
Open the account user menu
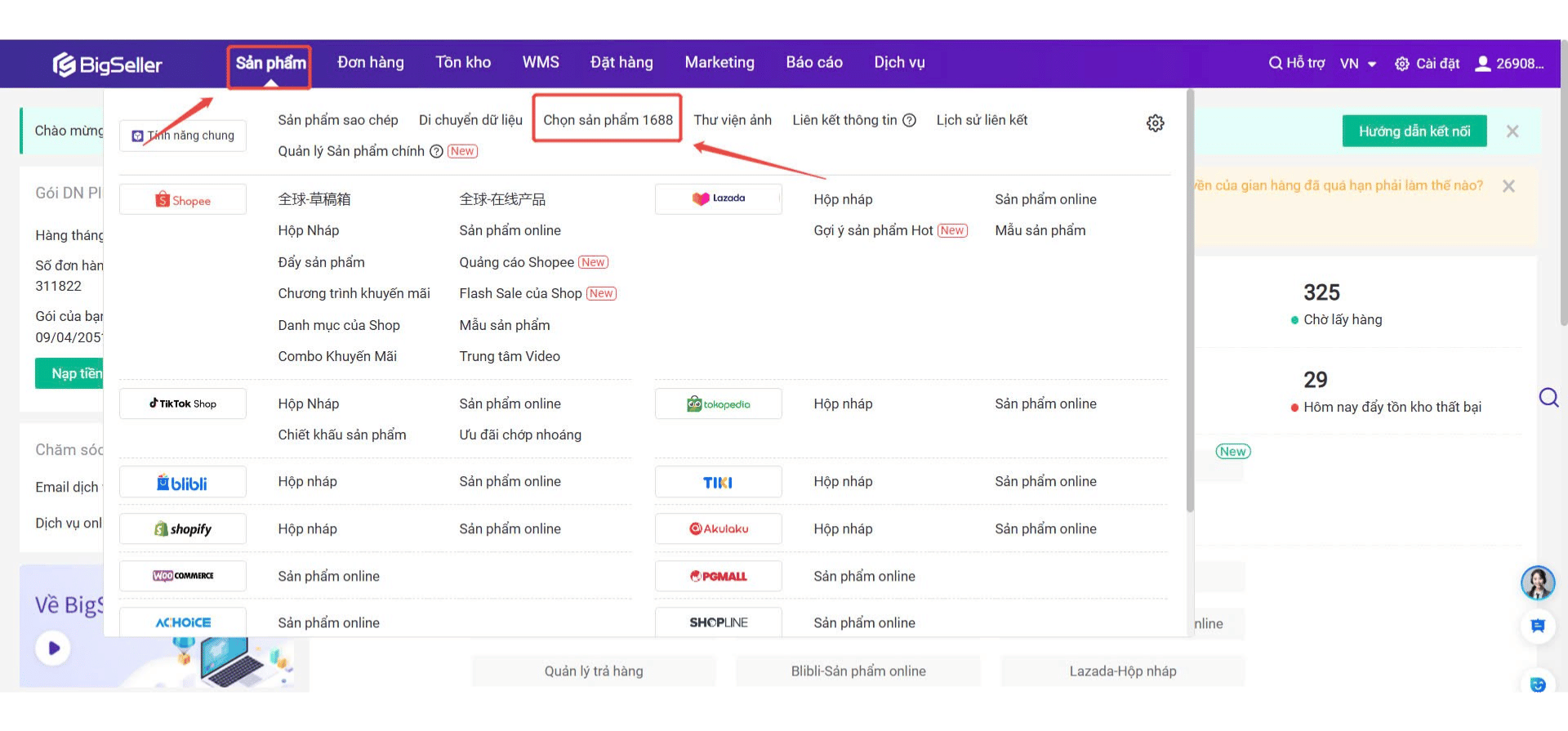[1509, 64]
